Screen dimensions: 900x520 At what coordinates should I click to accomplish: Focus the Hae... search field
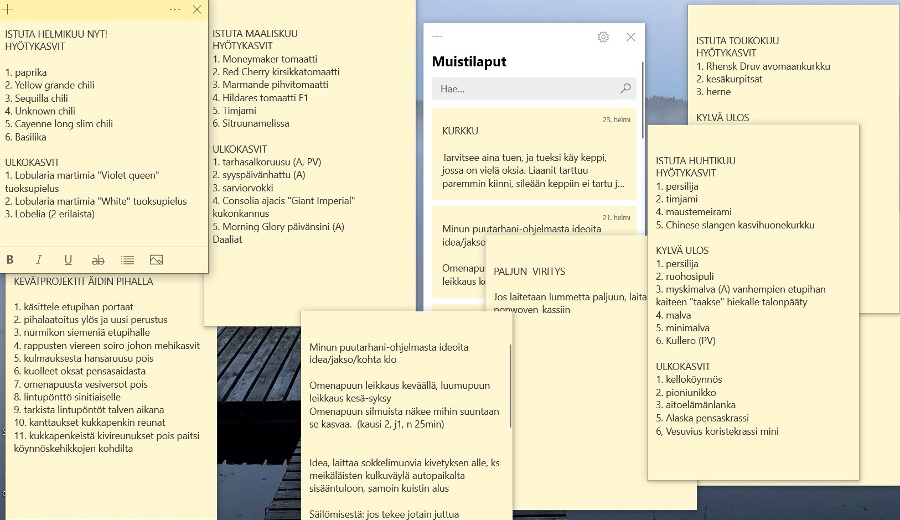pyautogui.click(x=520, y=89)
